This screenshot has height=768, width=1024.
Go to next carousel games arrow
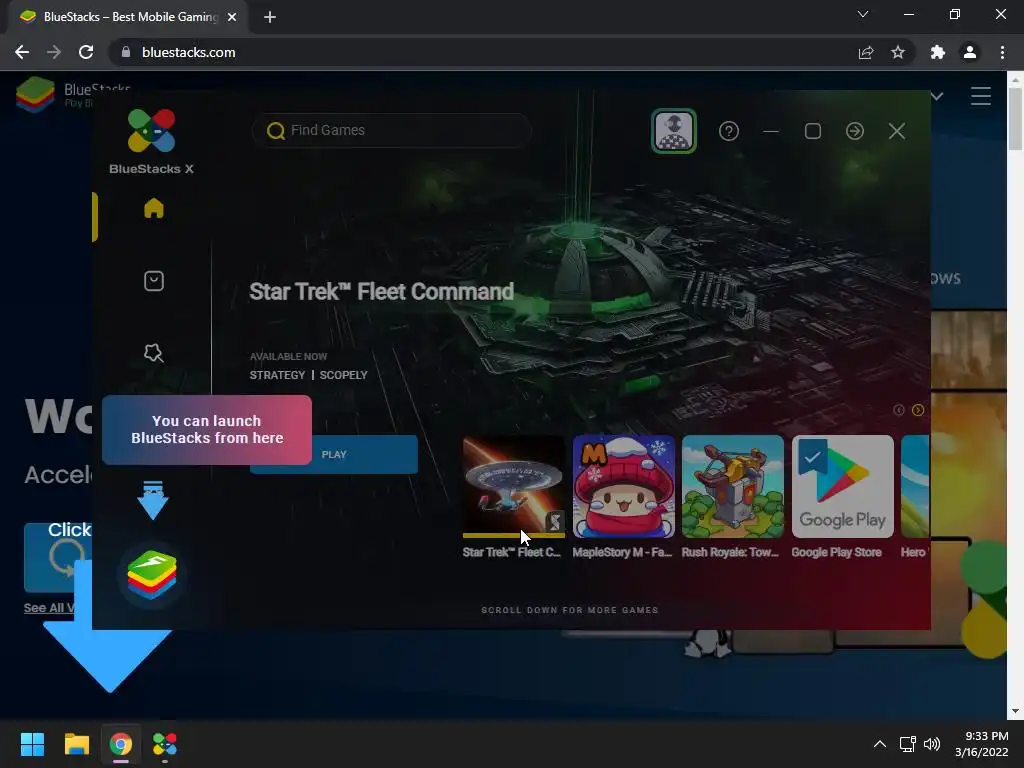(918, 410)
